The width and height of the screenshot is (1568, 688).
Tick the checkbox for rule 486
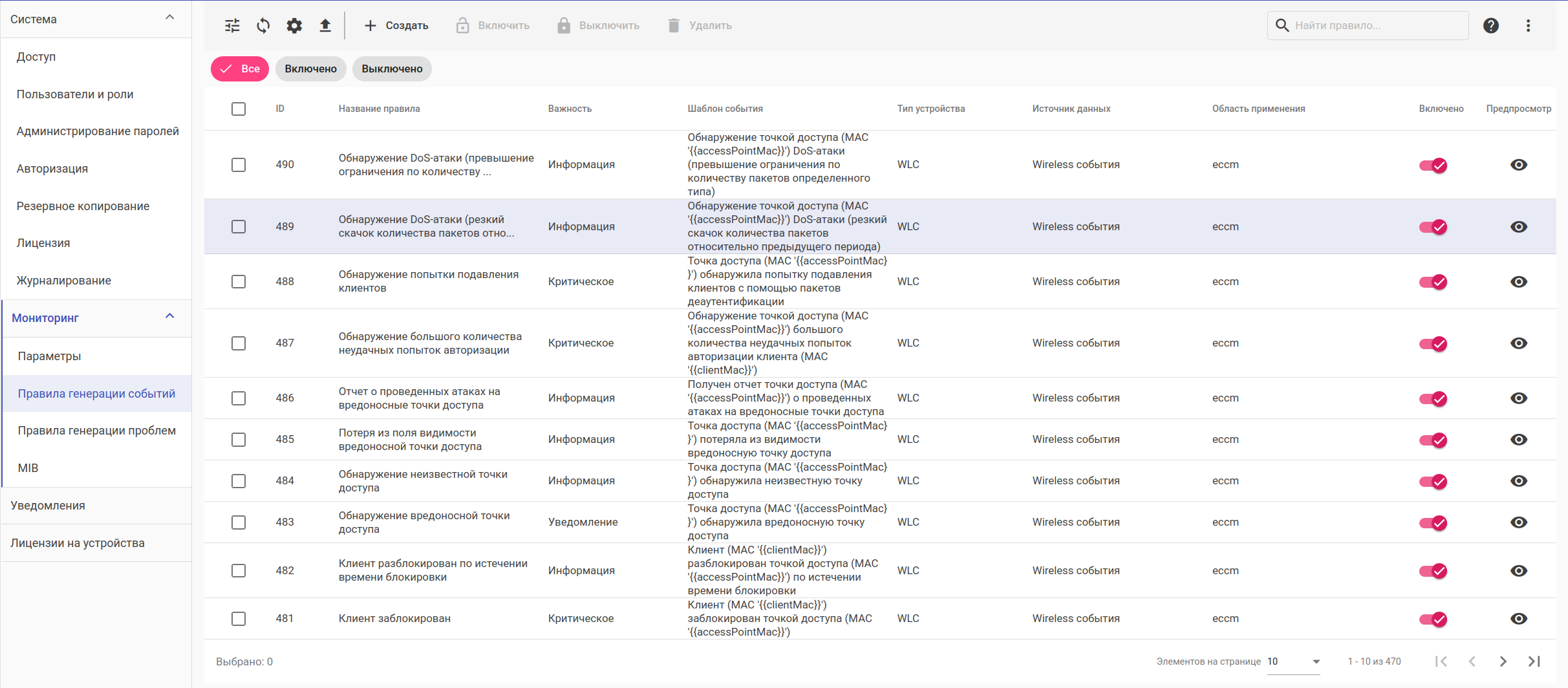(239, 398)
